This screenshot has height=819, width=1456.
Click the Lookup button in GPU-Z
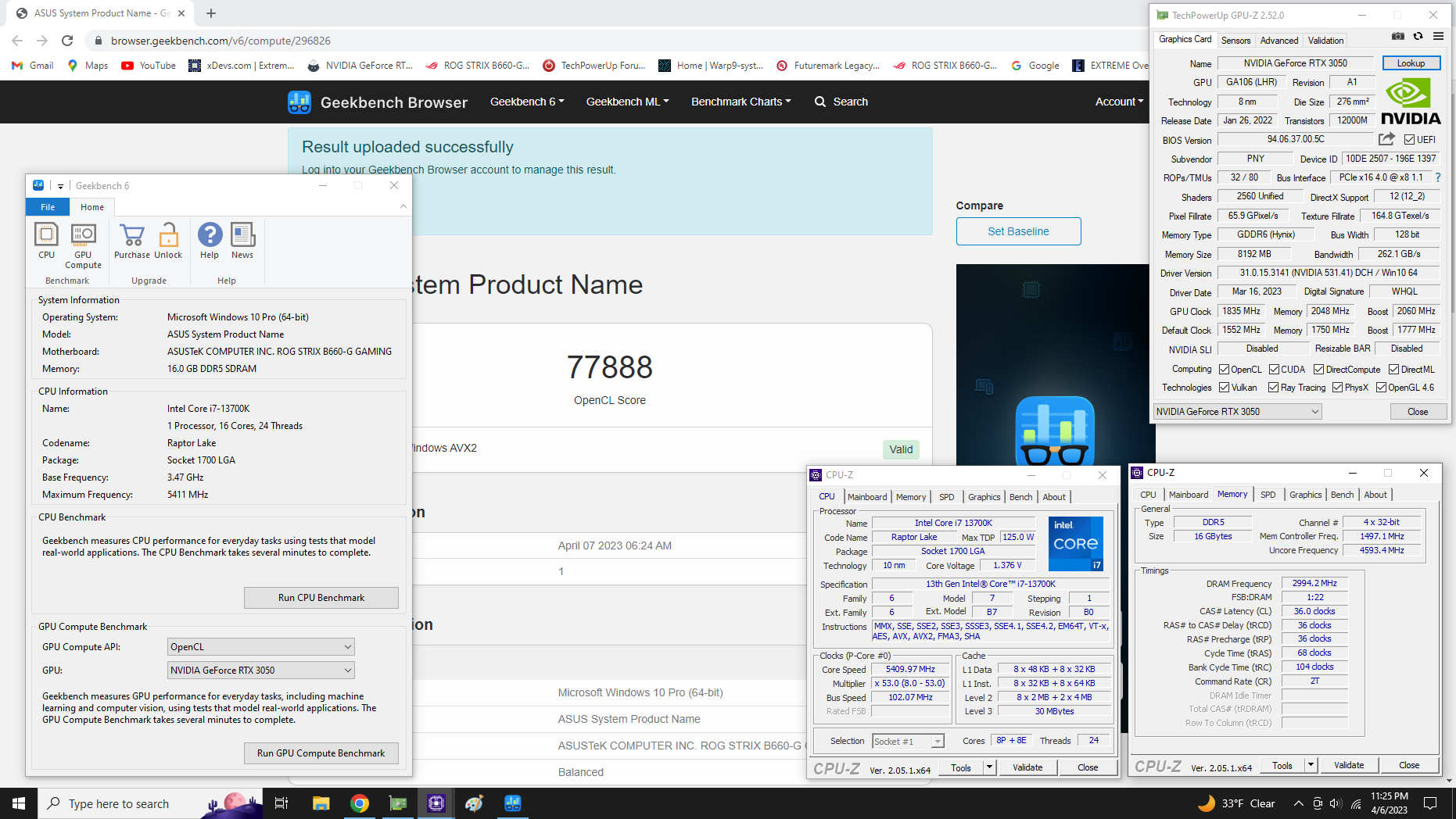click(x=1411, y=63)
